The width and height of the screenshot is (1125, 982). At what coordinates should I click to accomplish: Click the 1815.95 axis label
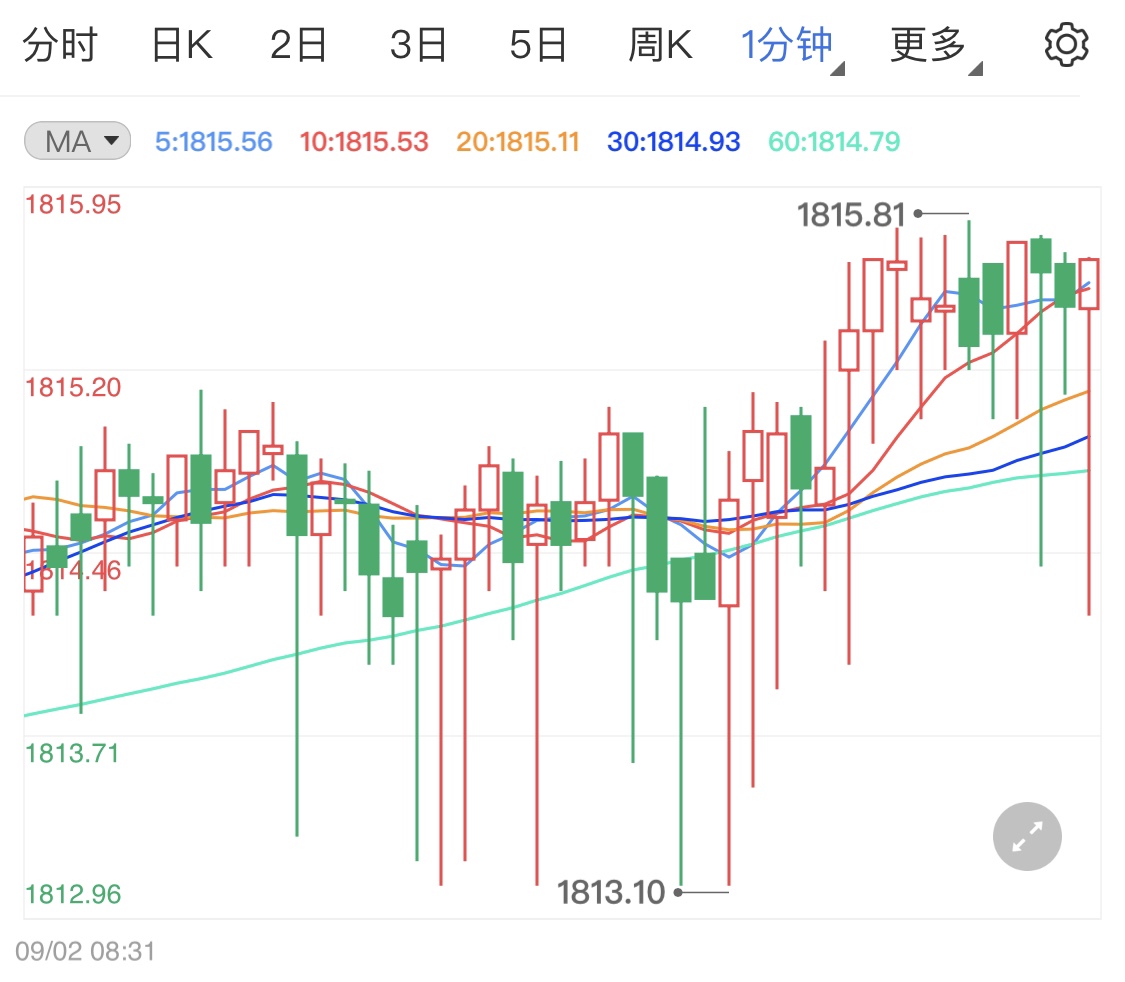point(72,205)
